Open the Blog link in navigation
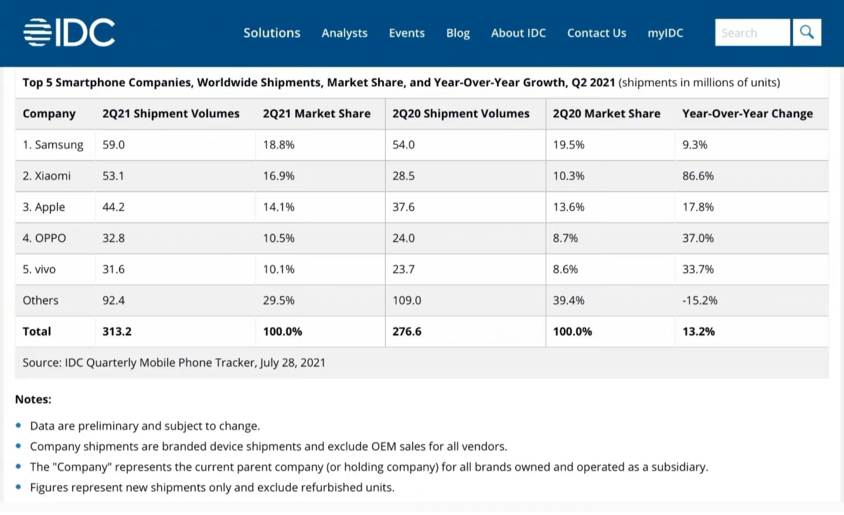Image resolution: width=844 pixels, height=515 pixels. [458, 33]
